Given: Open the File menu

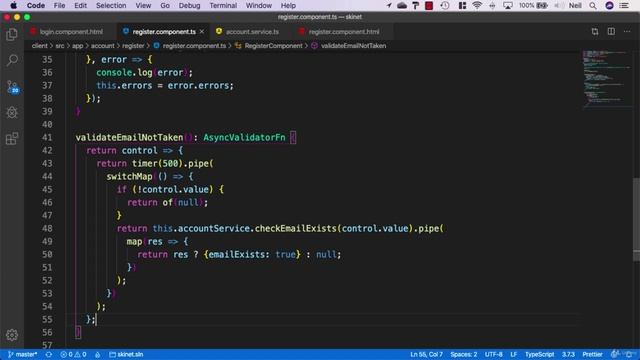Looking at the screenshot, I should point(59,5).
